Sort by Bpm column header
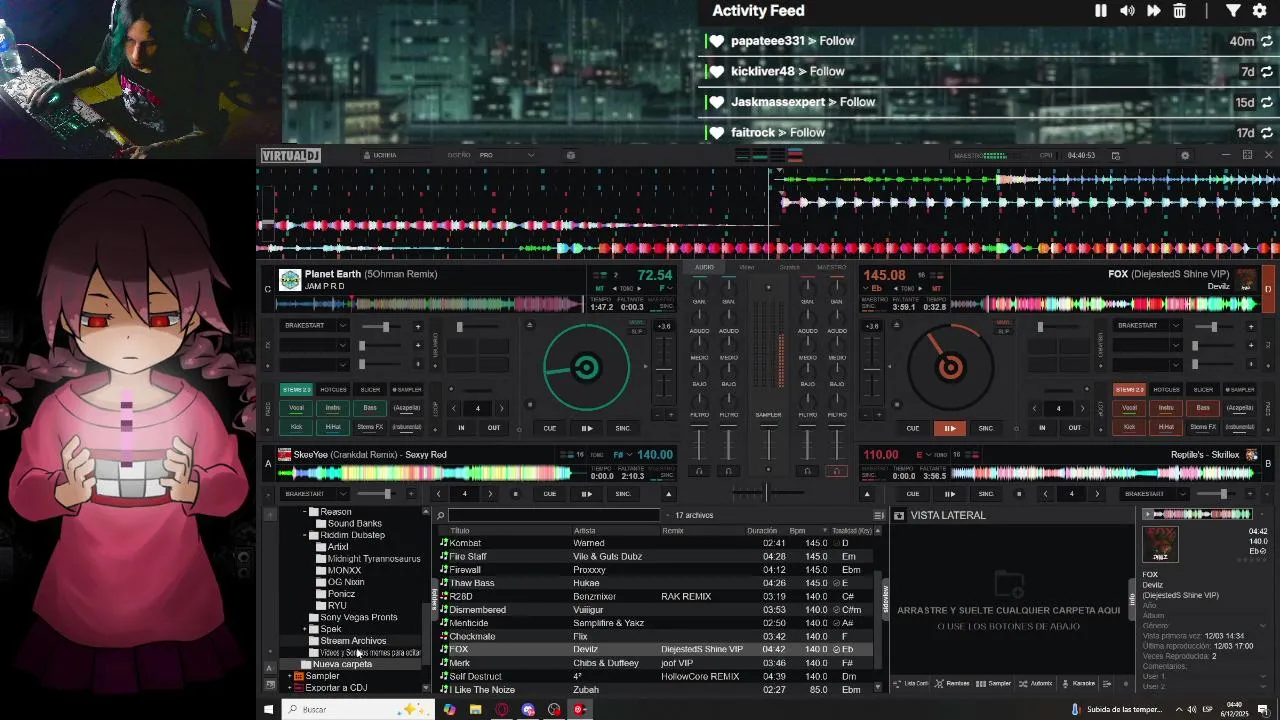 797,531
